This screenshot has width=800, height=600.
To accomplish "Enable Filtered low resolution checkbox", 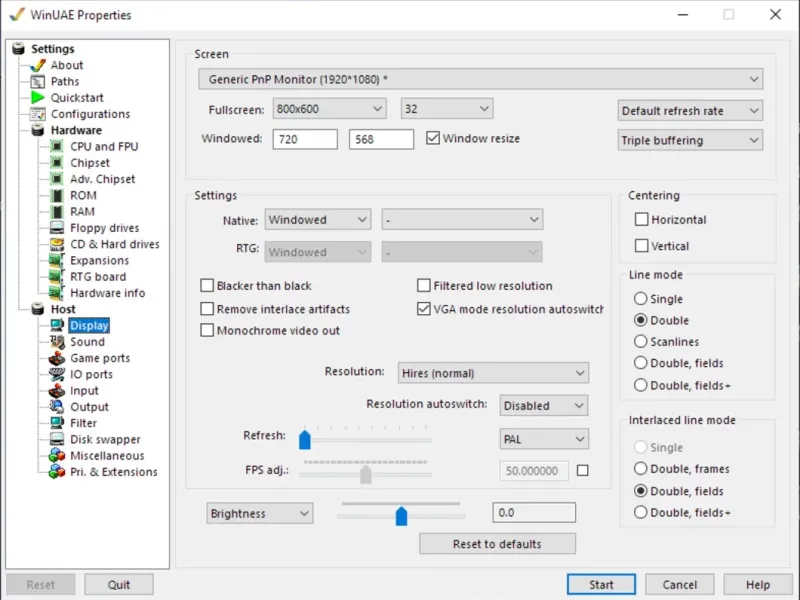I will [423, 285].
